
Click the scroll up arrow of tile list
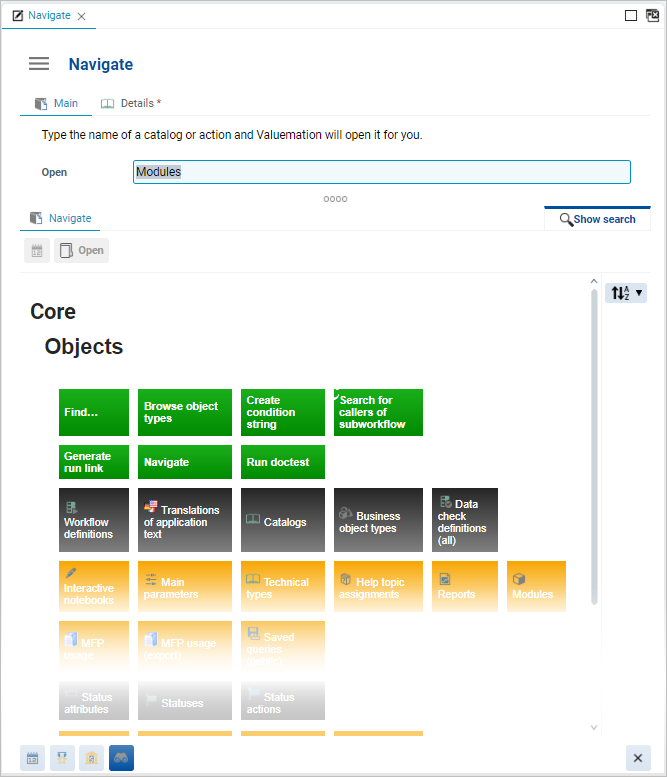pyautogui.click(x=594, y=282)
